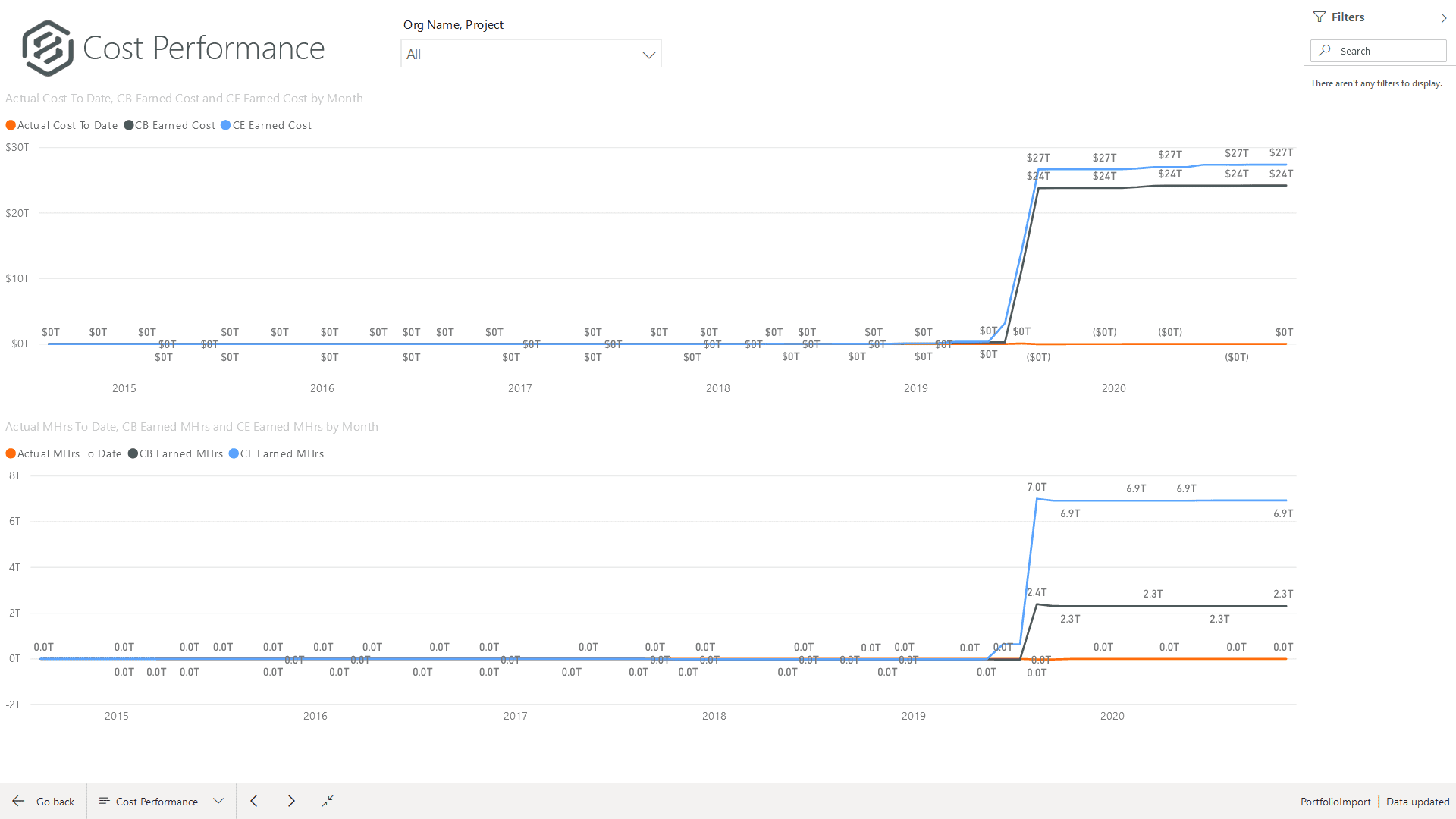Click the Actual Cost To Date chart title
This screenshot has height=819, width=1456.
click(x=184, y=99)
